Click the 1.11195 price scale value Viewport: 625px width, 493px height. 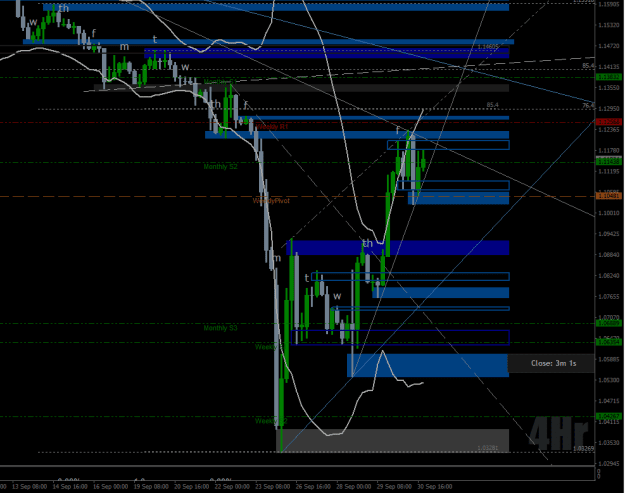(x=609, y=171)
